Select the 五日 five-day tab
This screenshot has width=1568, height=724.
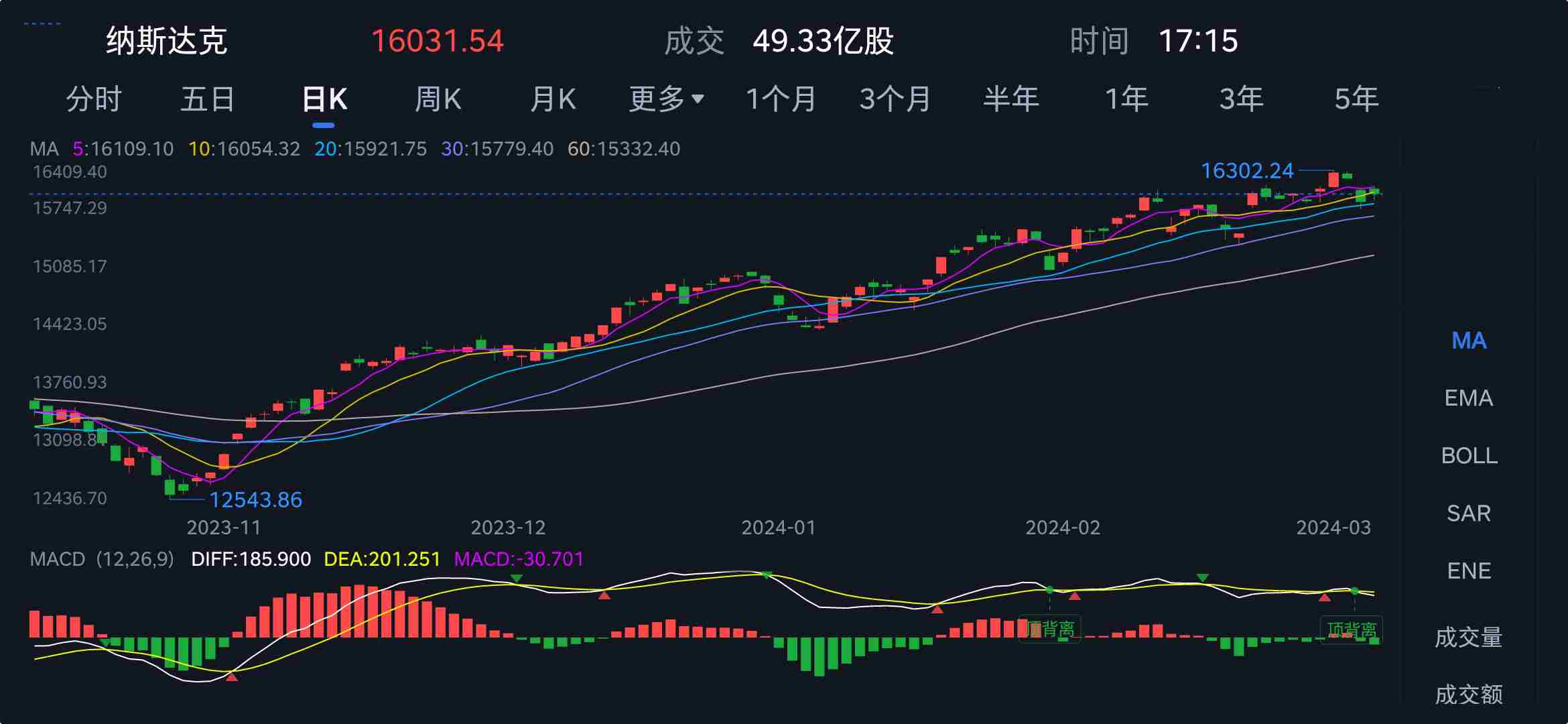tap(208, 99)
